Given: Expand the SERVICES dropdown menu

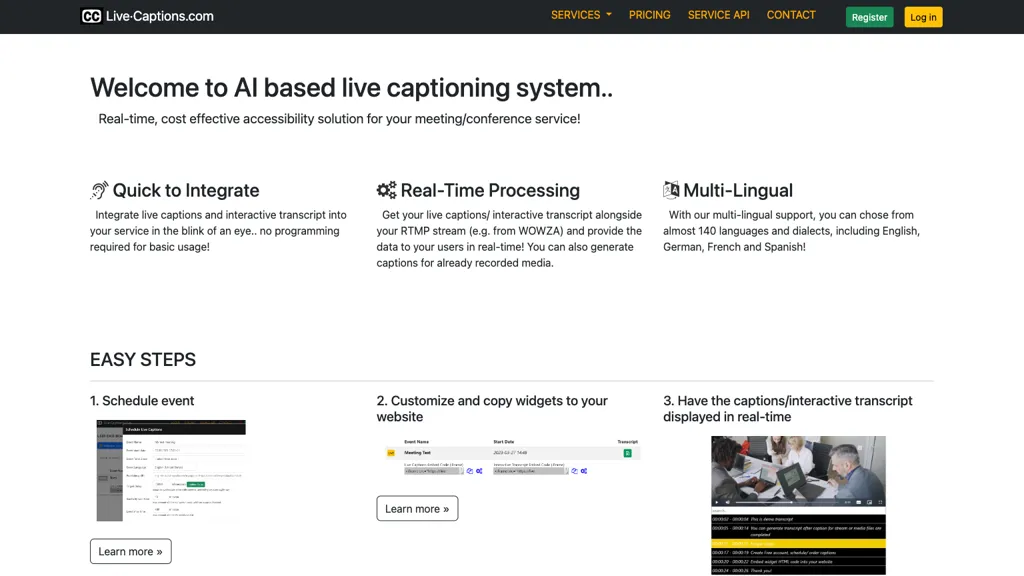Looking at the screenshot, I should (x=581, y=15).
